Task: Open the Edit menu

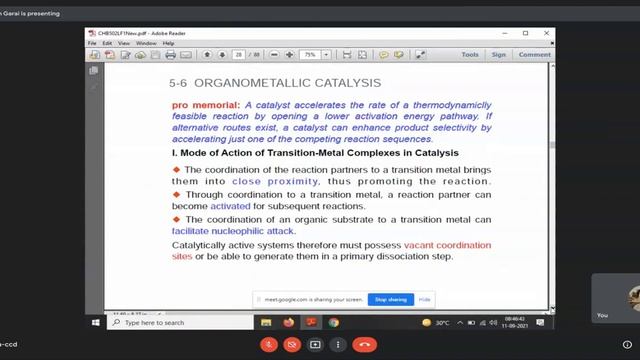Action: pyautogui.click(x=107, y=43)
